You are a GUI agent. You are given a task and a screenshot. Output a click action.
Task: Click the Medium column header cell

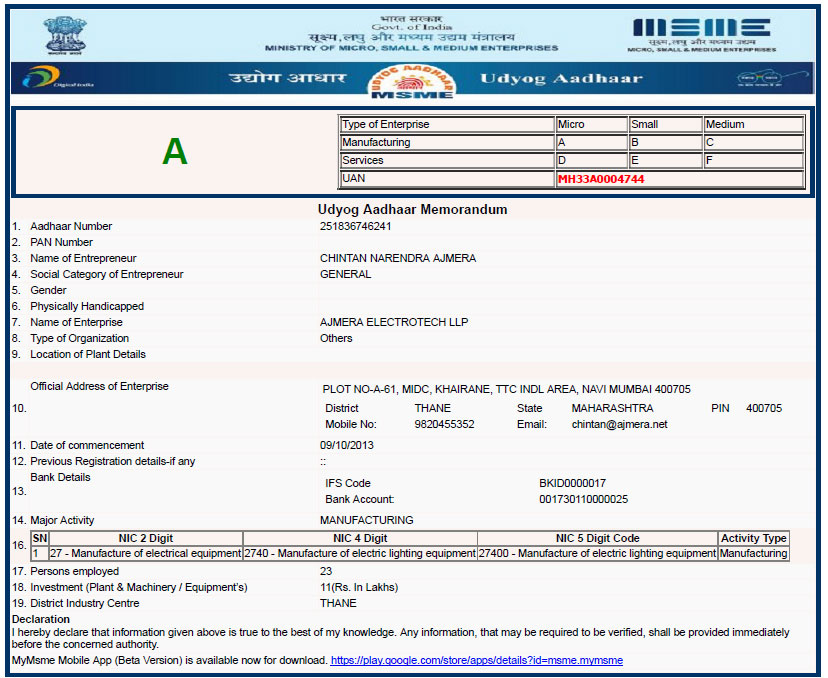coord(754,124)
